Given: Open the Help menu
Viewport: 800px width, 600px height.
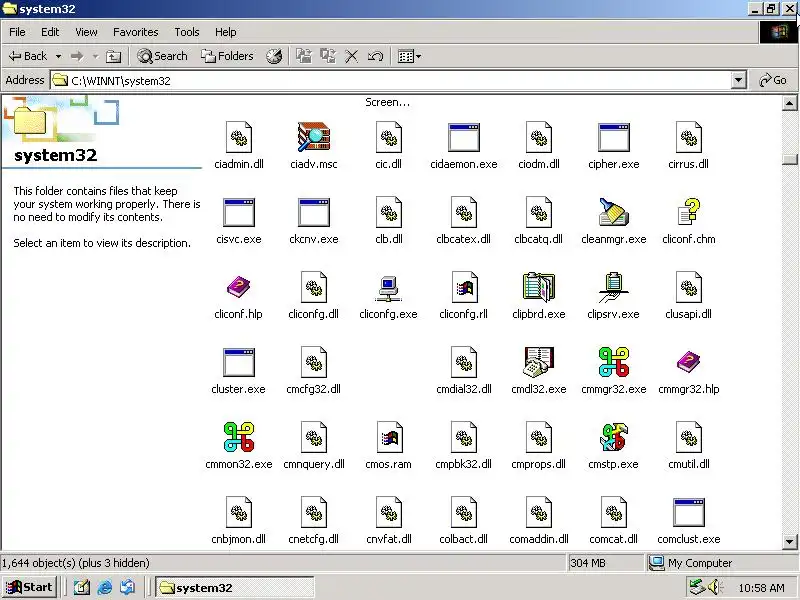Looking at the screenshot, I should click(226, 32).
